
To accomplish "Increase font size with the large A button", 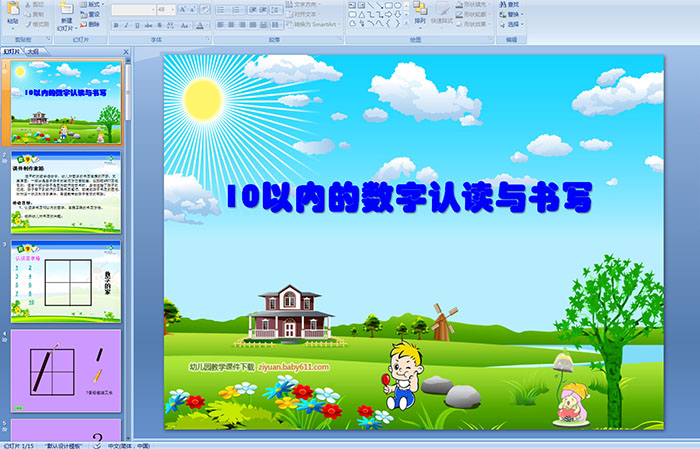I will (x=183, y=9).
